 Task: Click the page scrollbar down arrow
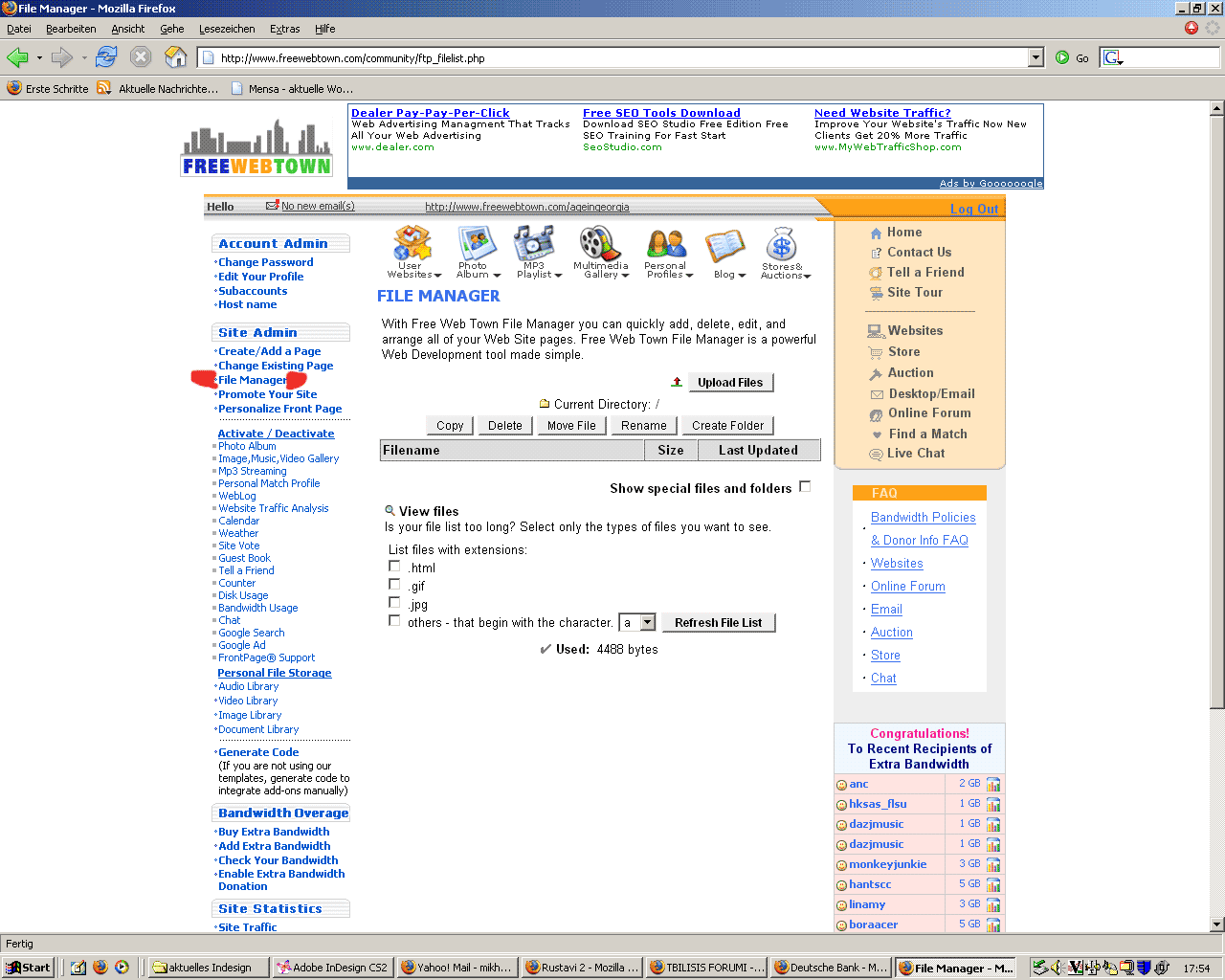1217,924
